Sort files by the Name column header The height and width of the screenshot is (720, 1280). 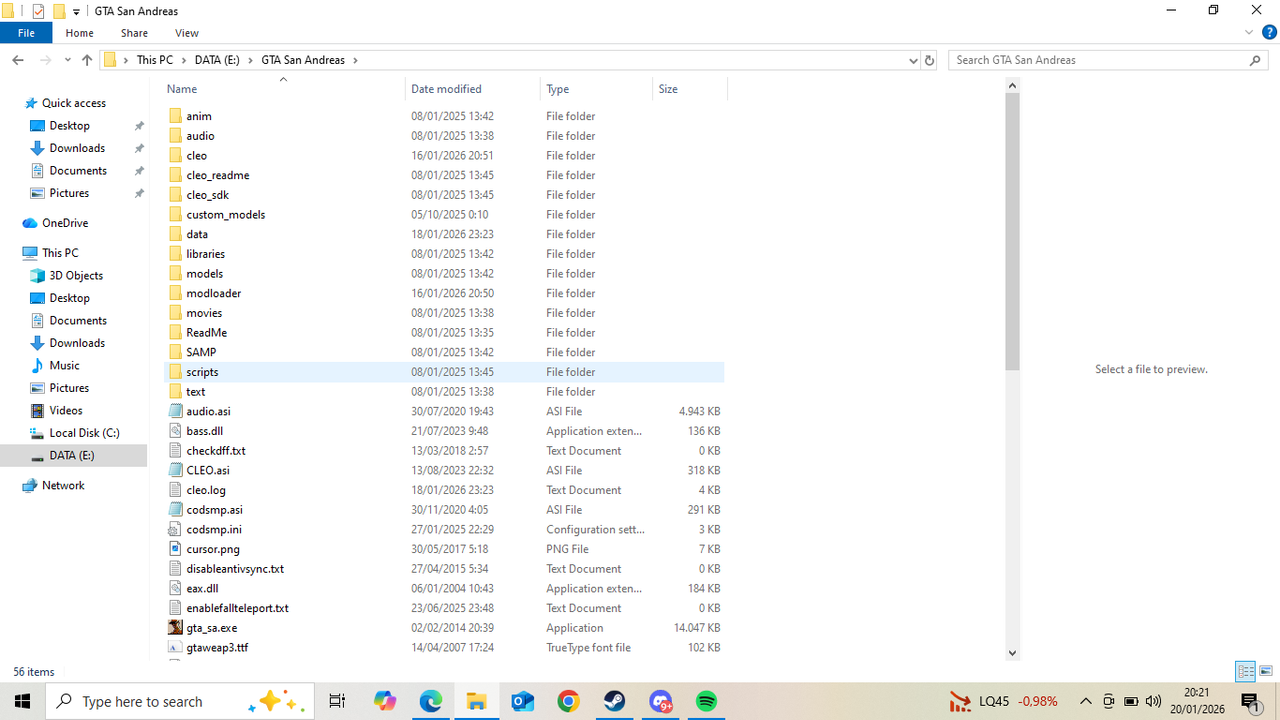coord(283,89)
